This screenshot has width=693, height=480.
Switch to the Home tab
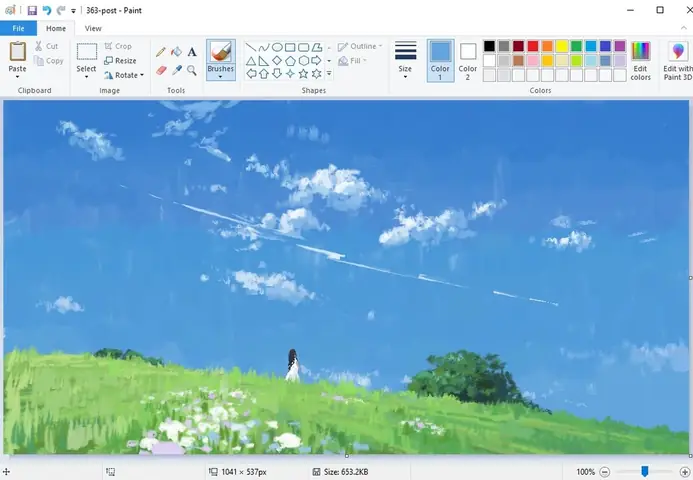[x=56, y=28]
